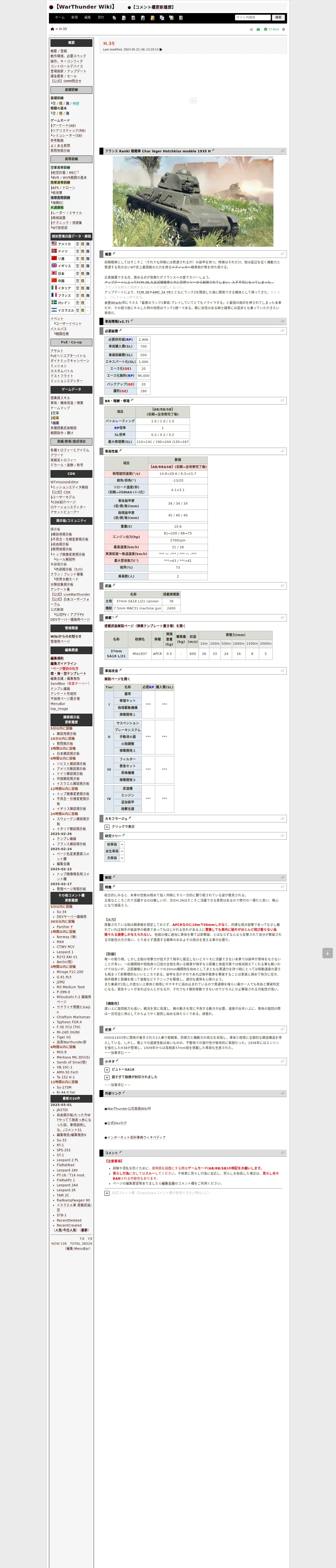Click the site search input field
Screen dimensions: 336x1568
click(253, 18)
